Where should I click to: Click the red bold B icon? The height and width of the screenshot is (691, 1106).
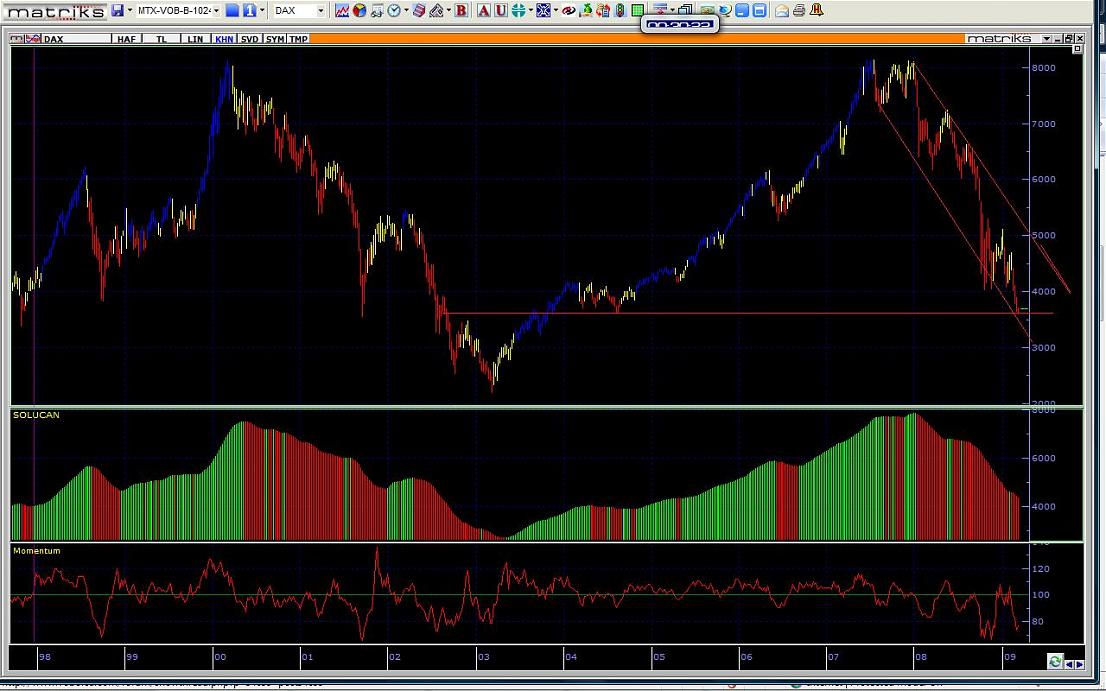(x=461, y=10)
